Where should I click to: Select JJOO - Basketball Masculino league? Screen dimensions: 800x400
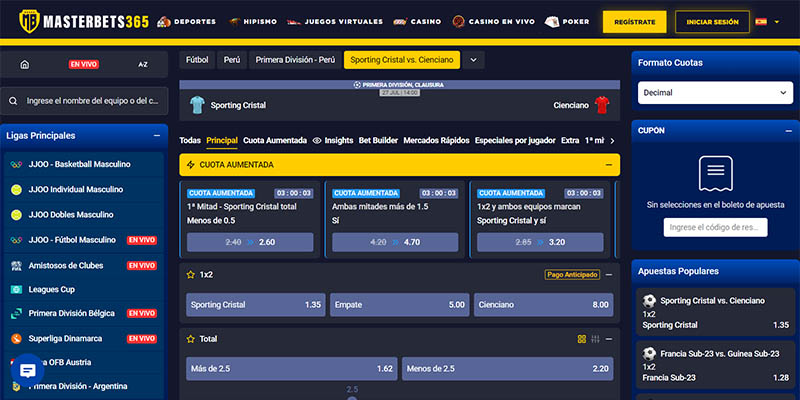[x=84, y=164]
